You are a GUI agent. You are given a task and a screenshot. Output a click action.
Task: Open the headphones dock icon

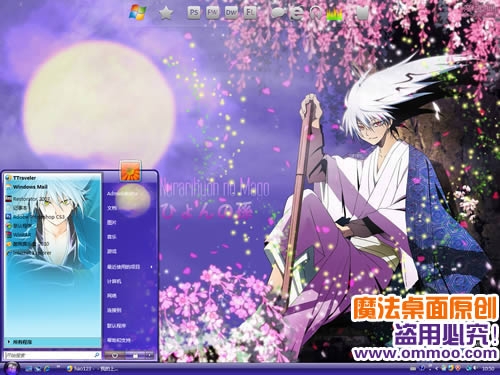315,13
